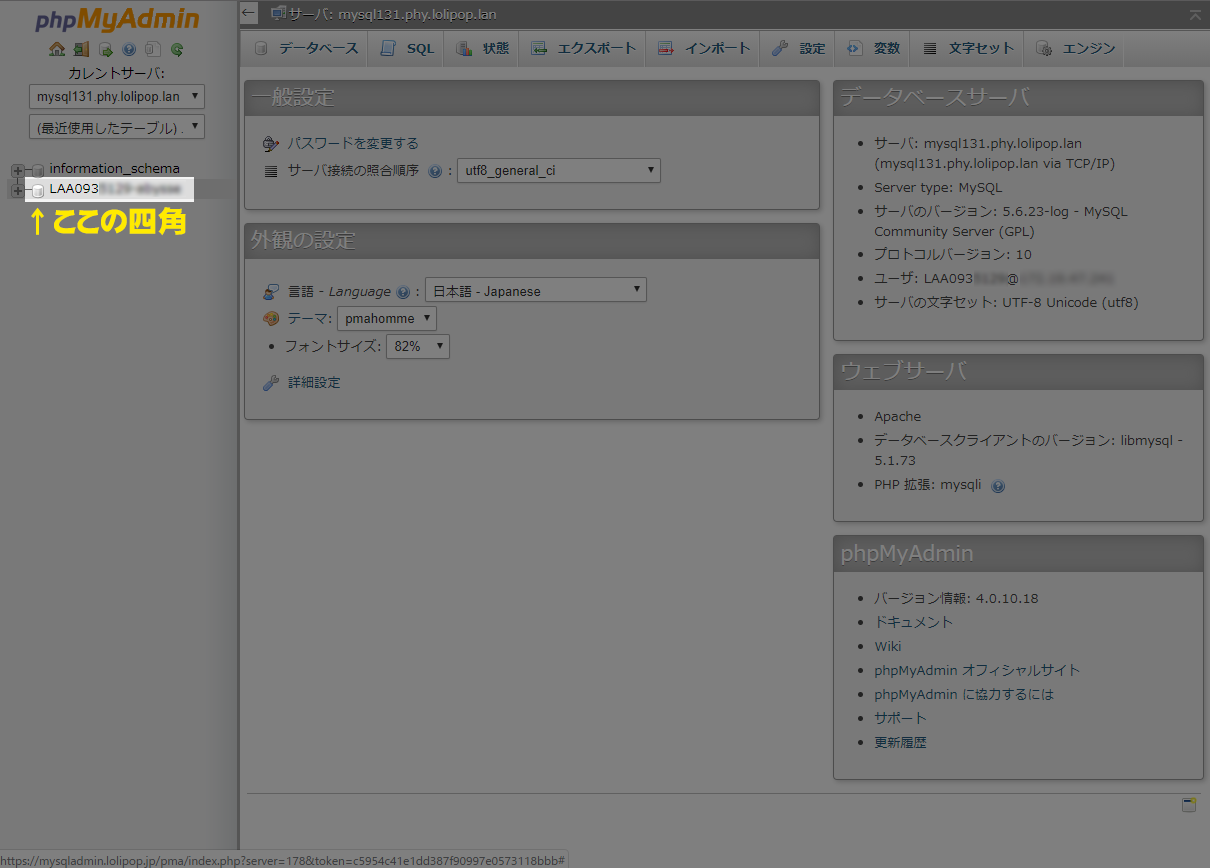Collapse the top bar with double chevron
The height and width of the screenshot is (868, 1210).
coord(1196,15)
